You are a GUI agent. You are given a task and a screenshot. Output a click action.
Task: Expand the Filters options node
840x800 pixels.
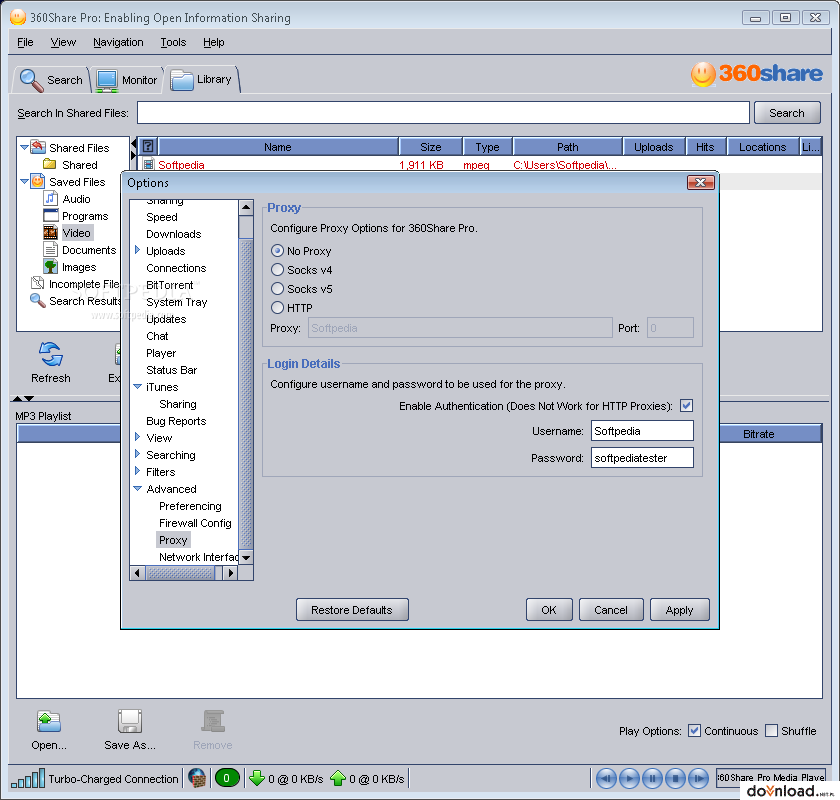[x=137, y=472]
